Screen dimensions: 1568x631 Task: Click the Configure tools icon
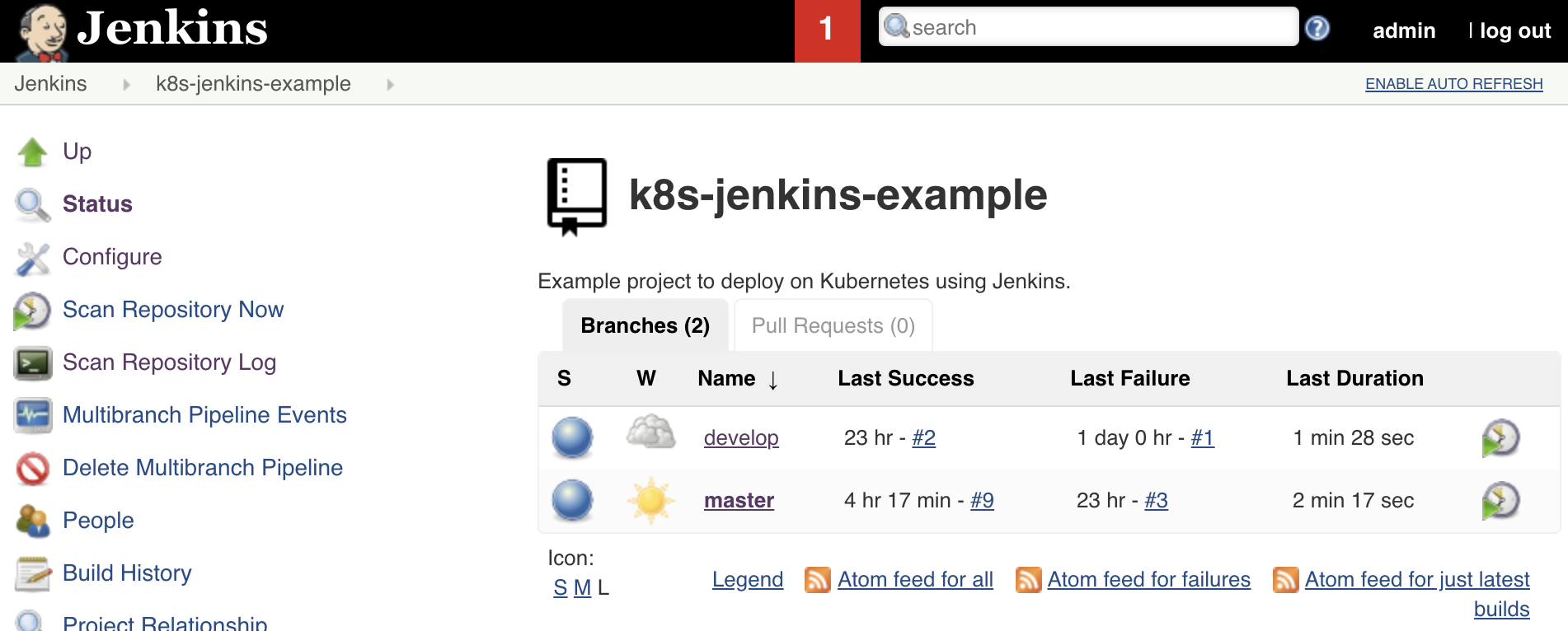coord(32,258)
